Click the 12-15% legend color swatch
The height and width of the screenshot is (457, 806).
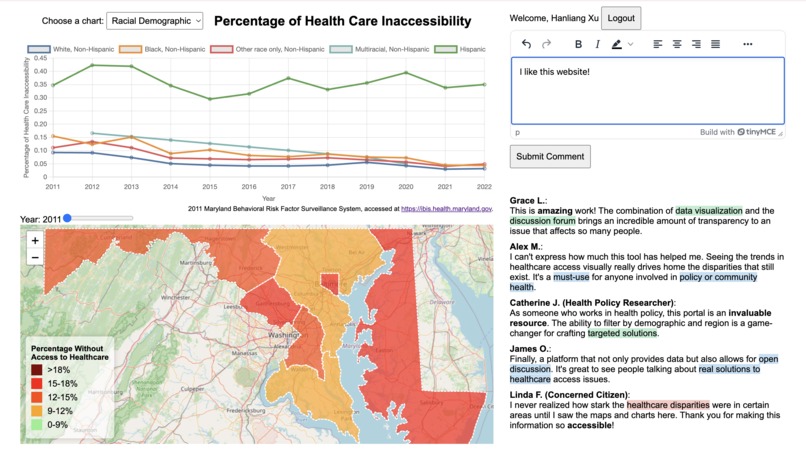click(36, 397)
